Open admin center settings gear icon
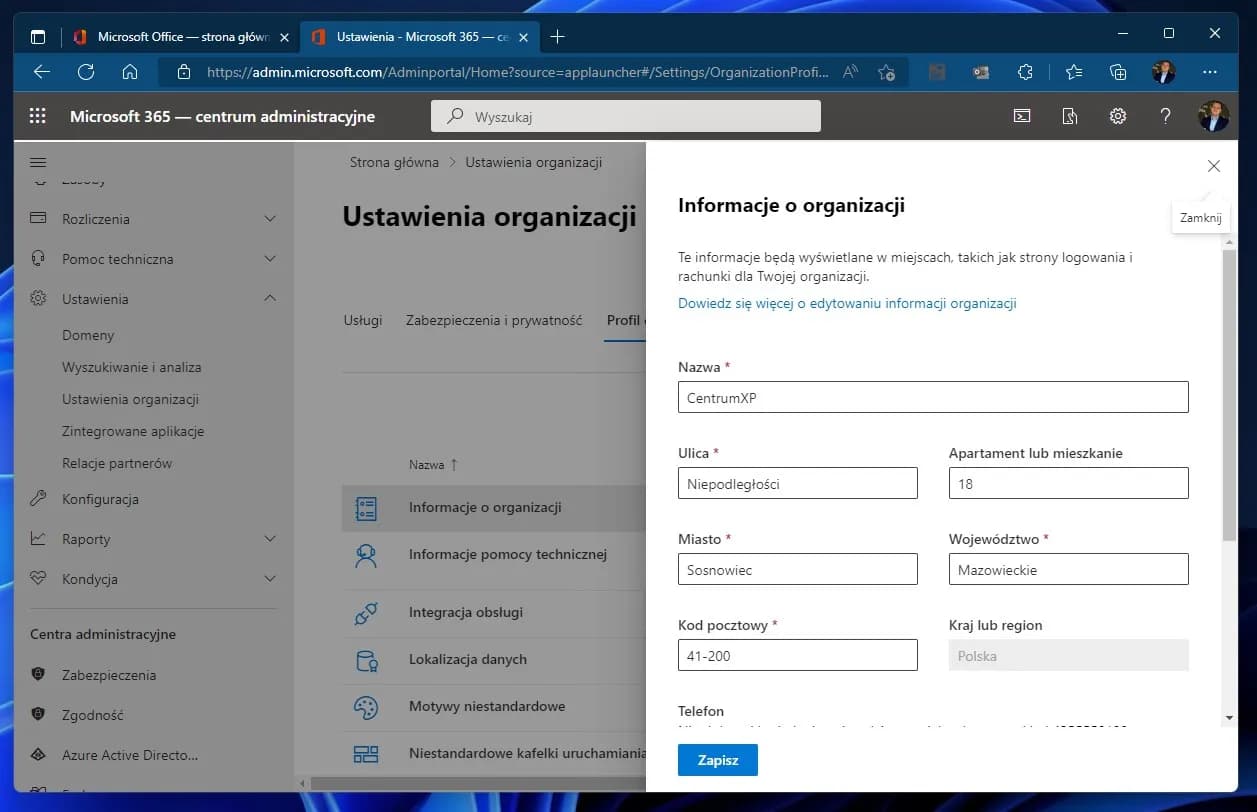The image size is (1257, 812). [1117, 115]
